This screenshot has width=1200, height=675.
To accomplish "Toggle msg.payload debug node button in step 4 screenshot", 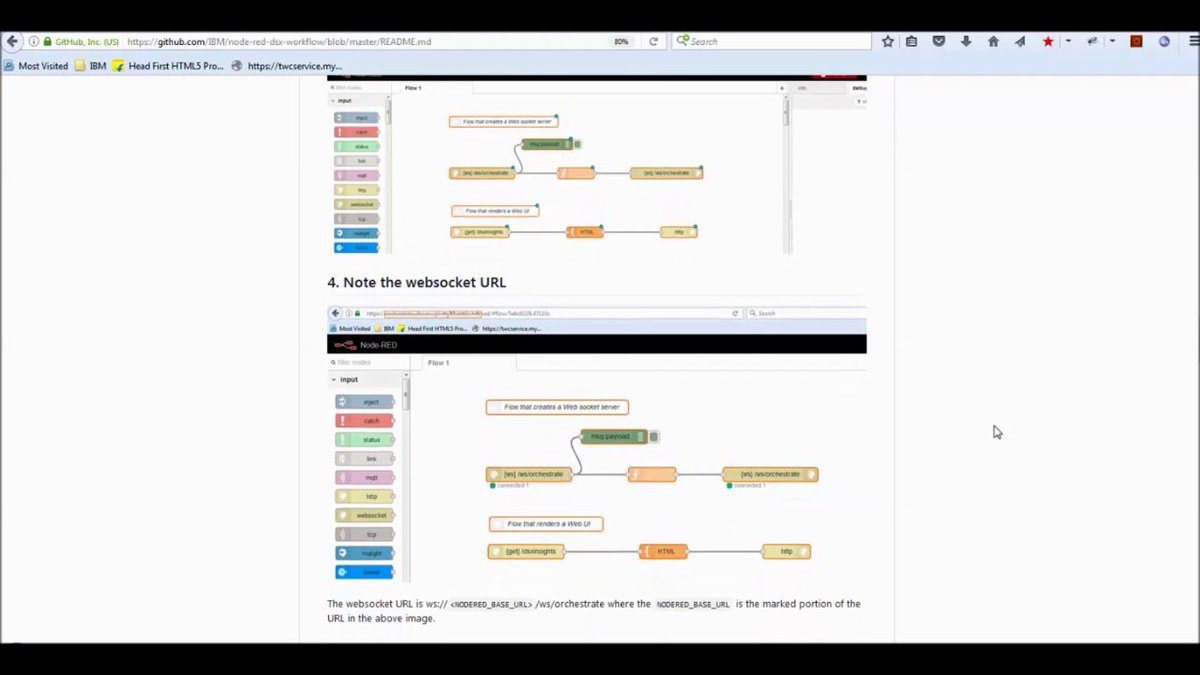I will tap(654, 436).
